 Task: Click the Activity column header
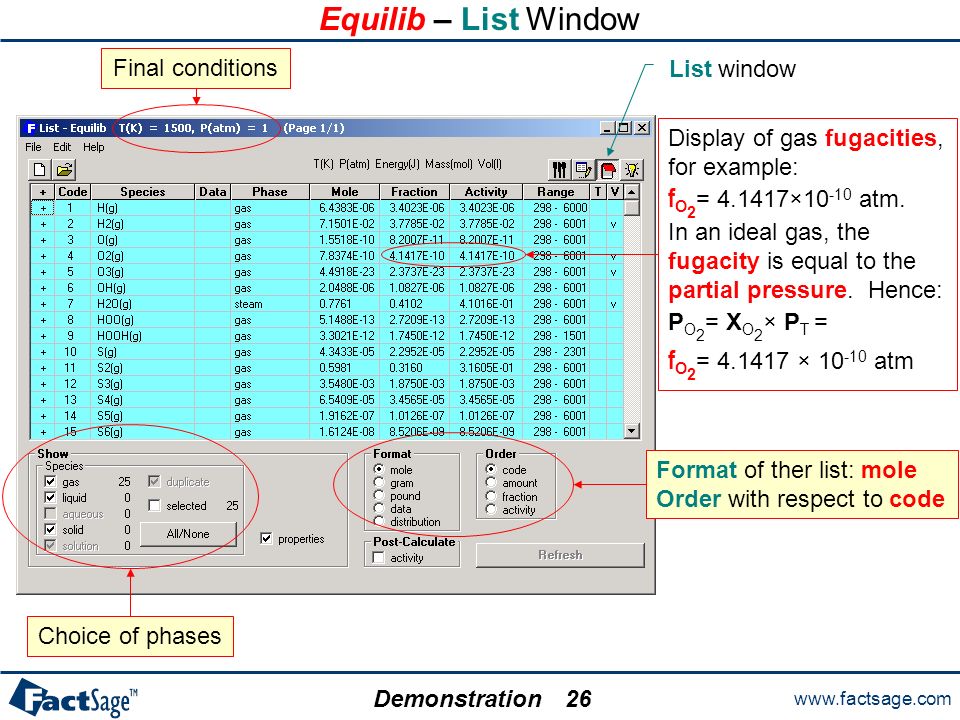click(486, 192)
